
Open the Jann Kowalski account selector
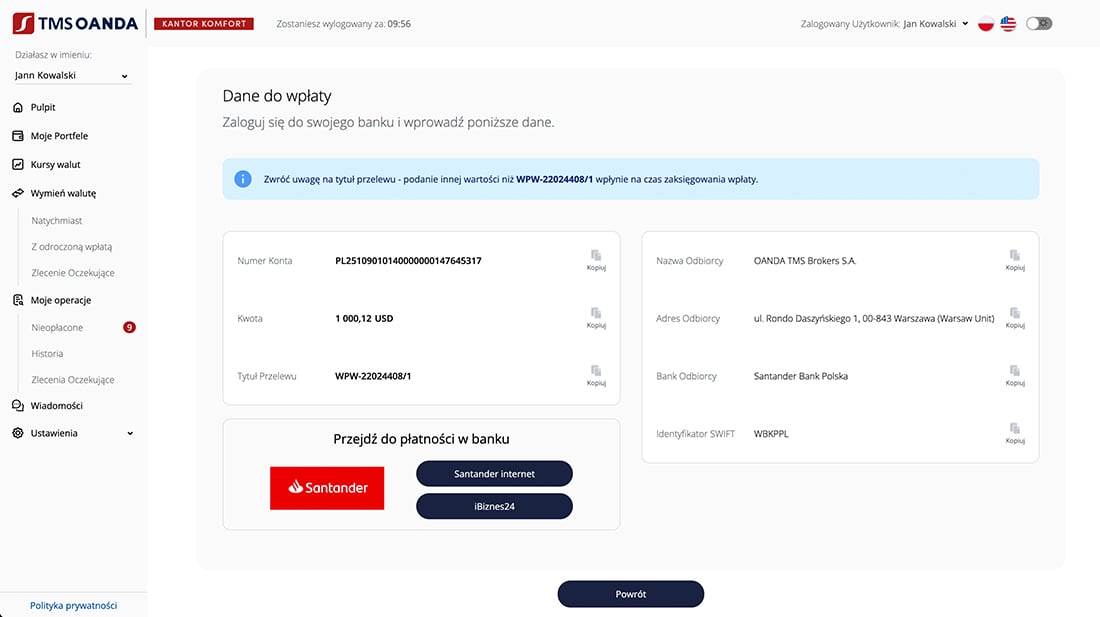pos(72,75)
